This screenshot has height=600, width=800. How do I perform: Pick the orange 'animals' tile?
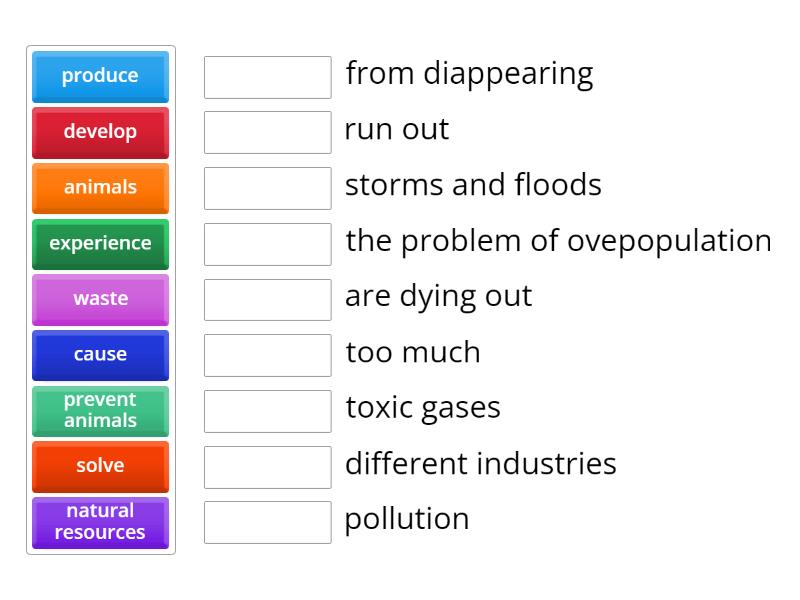click(100, 188)
